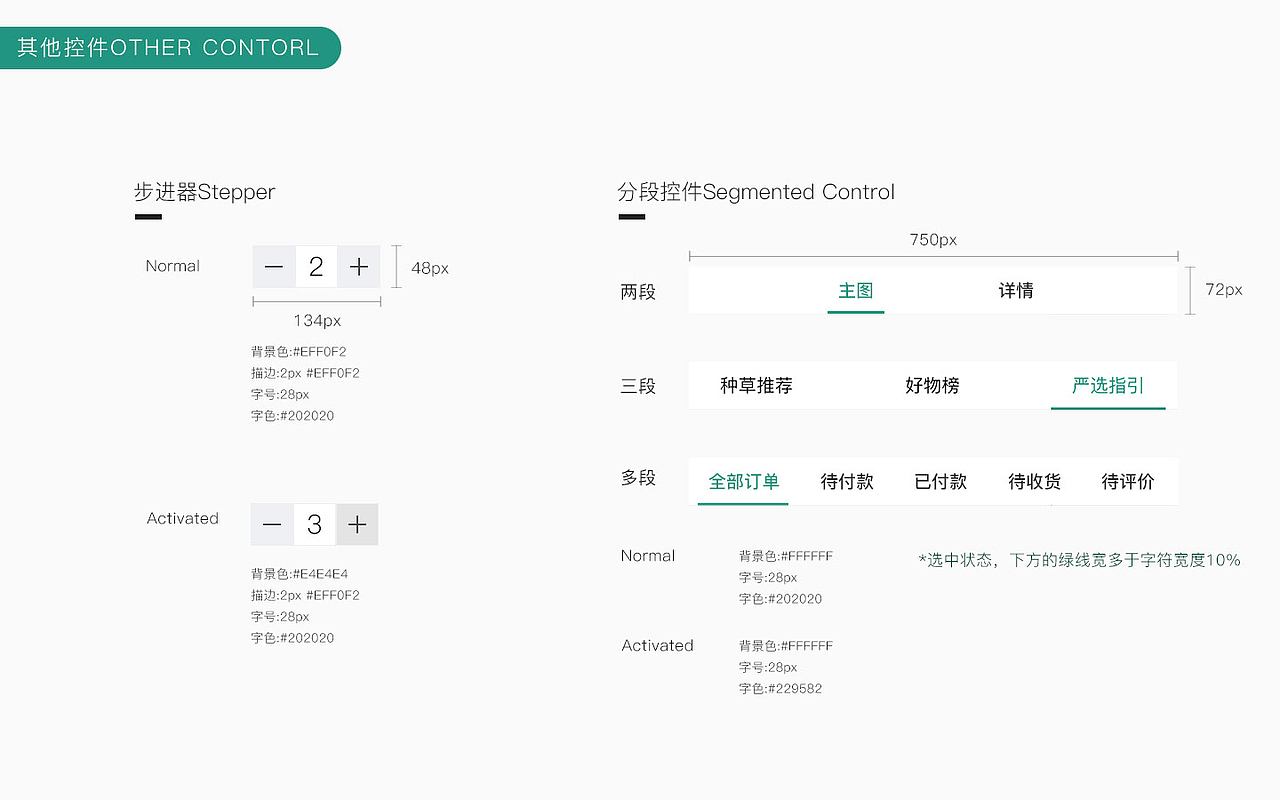Select the 好物榜 segment
The image size is (1280, 800).
tap(932, 385)
